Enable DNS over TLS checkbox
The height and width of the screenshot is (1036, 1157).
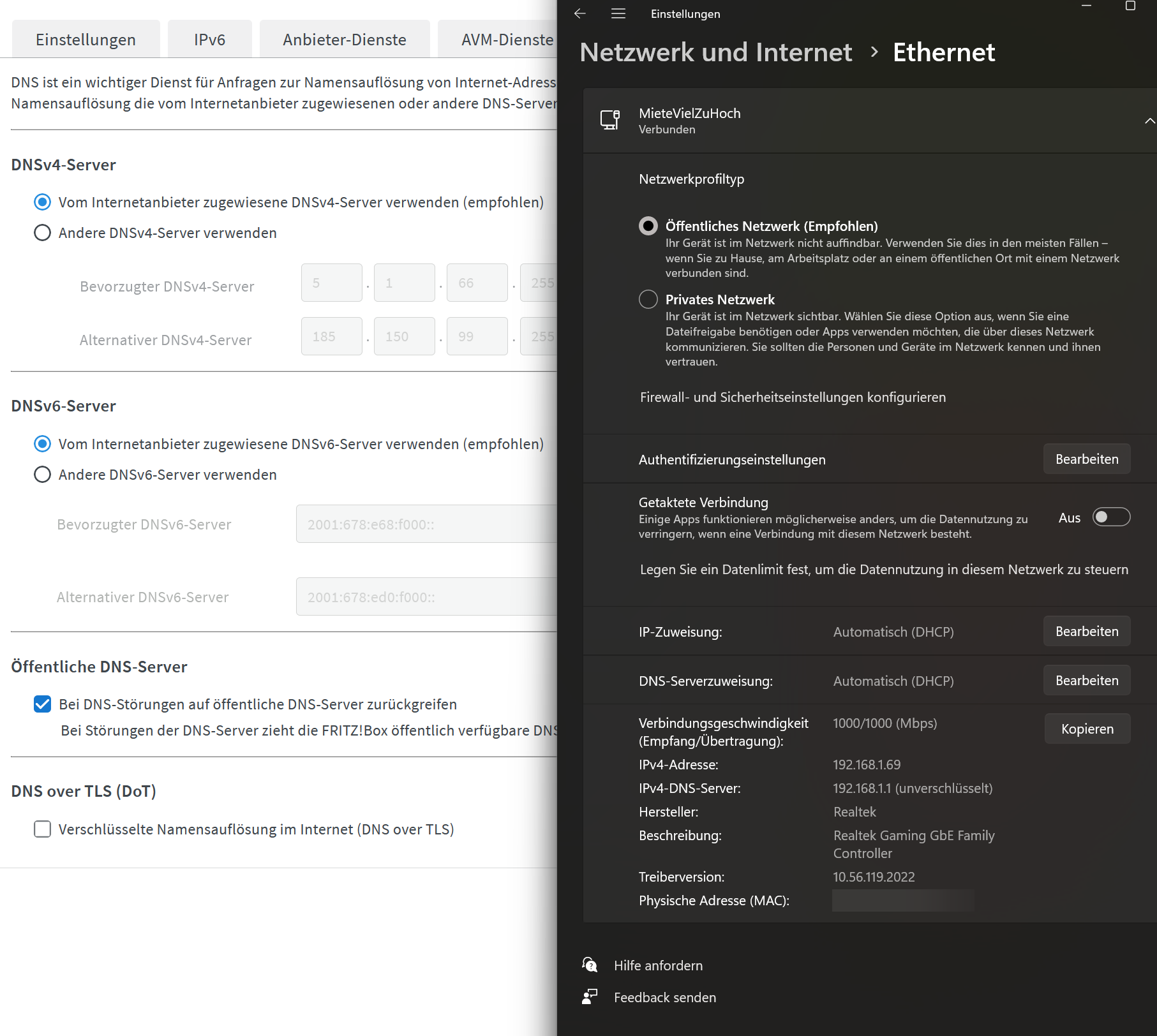coord(43,829)
